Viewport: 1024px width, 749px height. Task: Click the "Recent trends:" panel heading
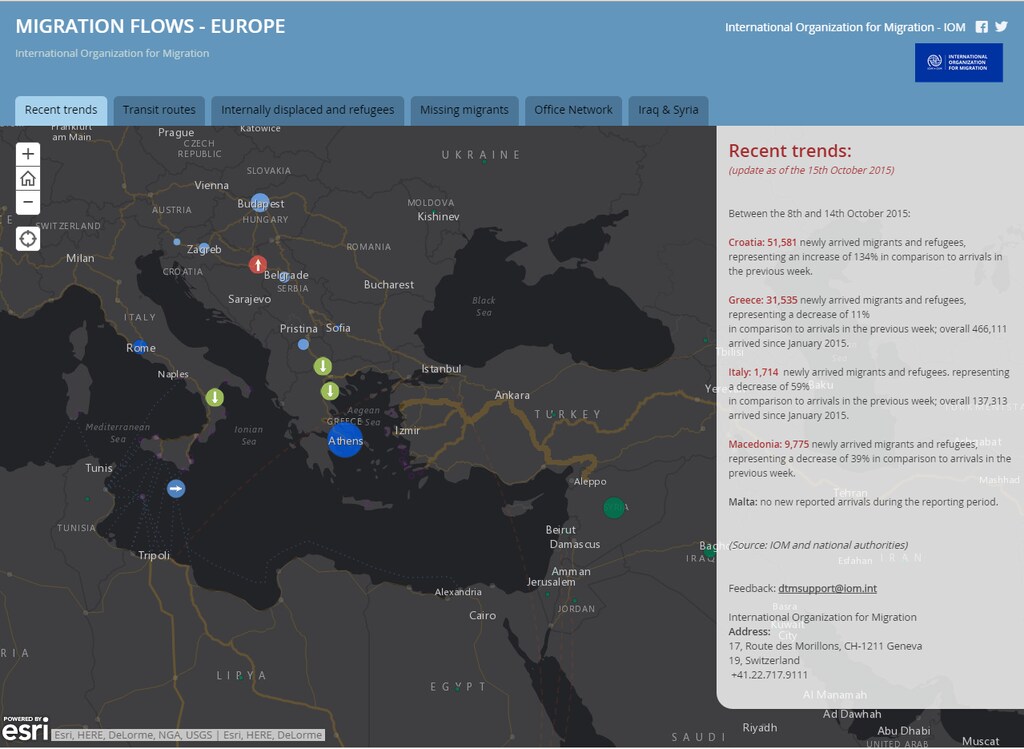pos(790,151)
